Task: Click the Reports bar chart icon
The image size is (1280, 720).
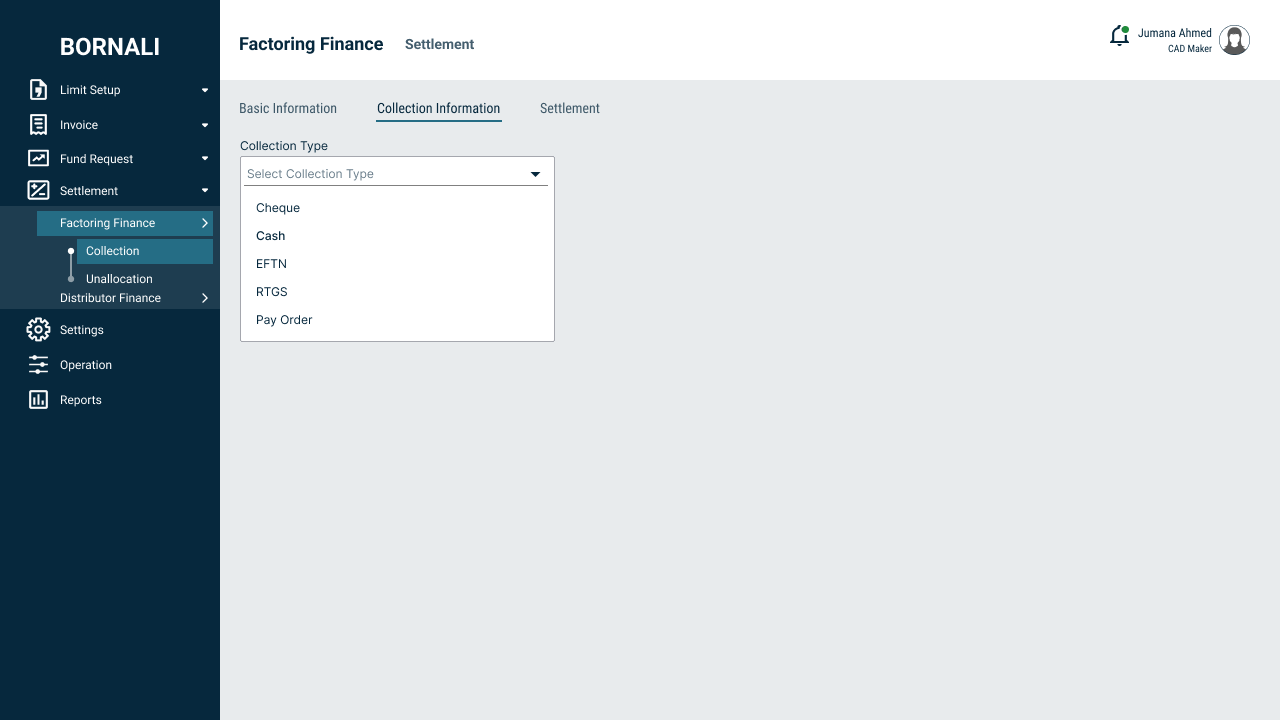Action: 38,399
